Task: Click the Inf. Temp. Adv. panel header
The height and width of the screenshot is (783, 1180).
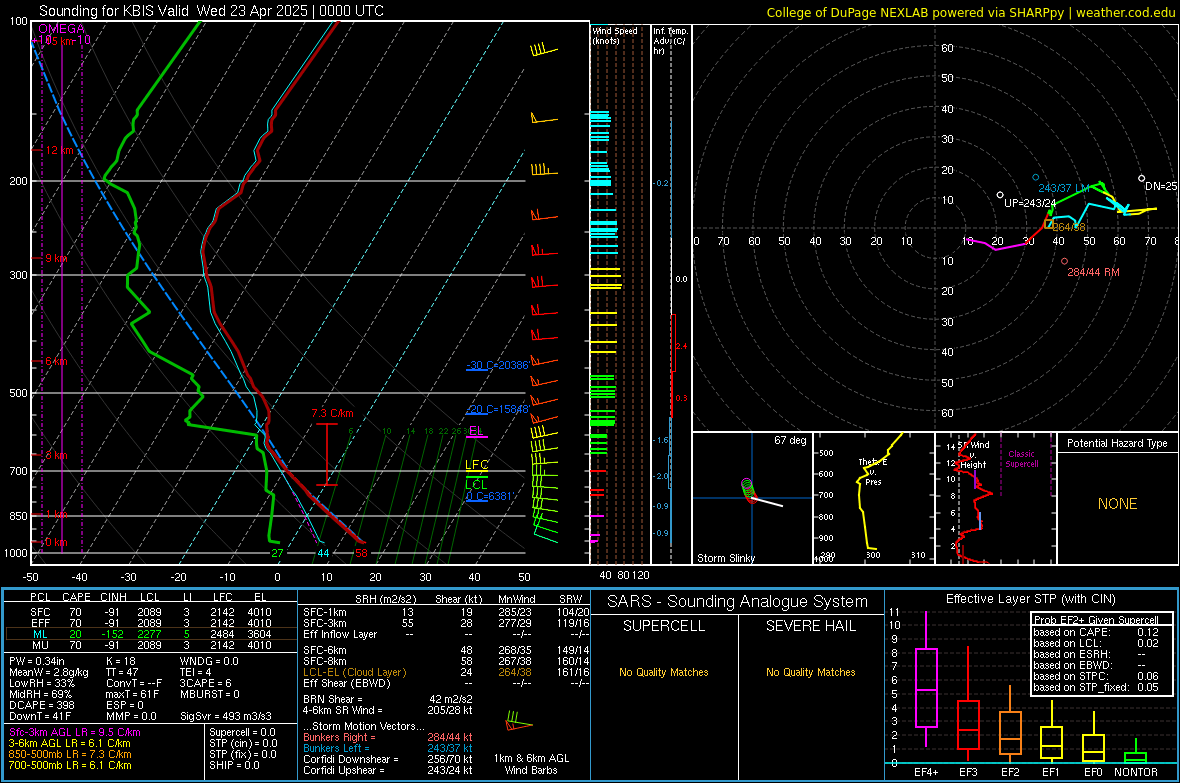Action: click(670, 41)
